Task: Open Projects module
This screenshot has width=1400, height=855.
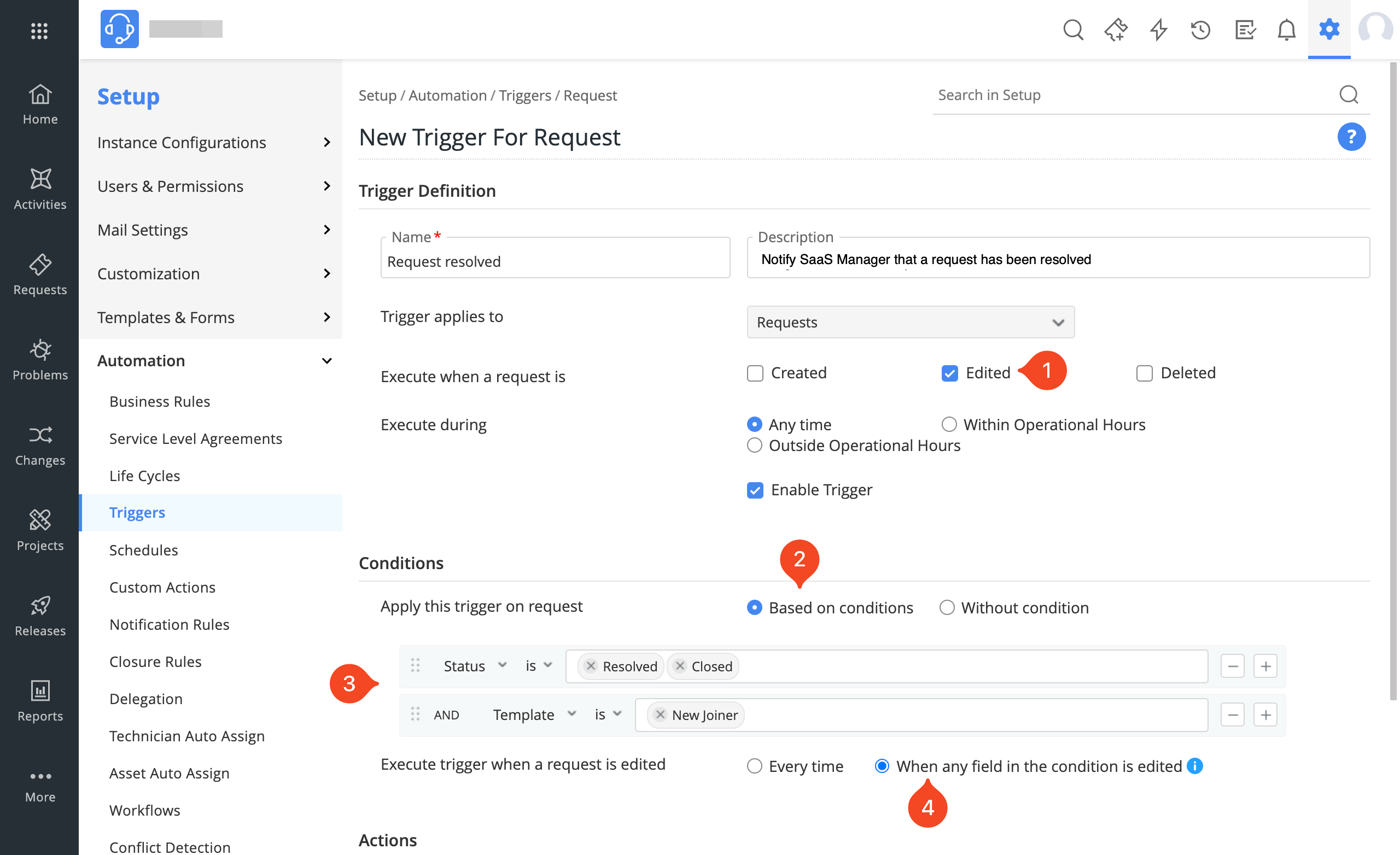Action: (x=40, y=530)
